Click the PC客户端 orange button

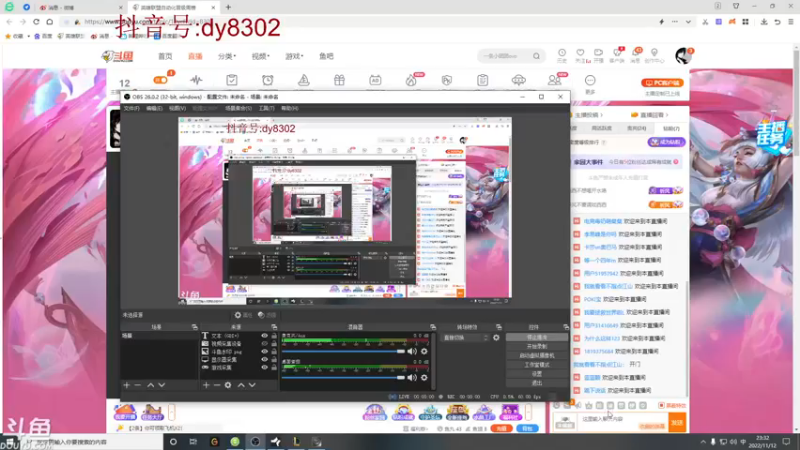662,83
